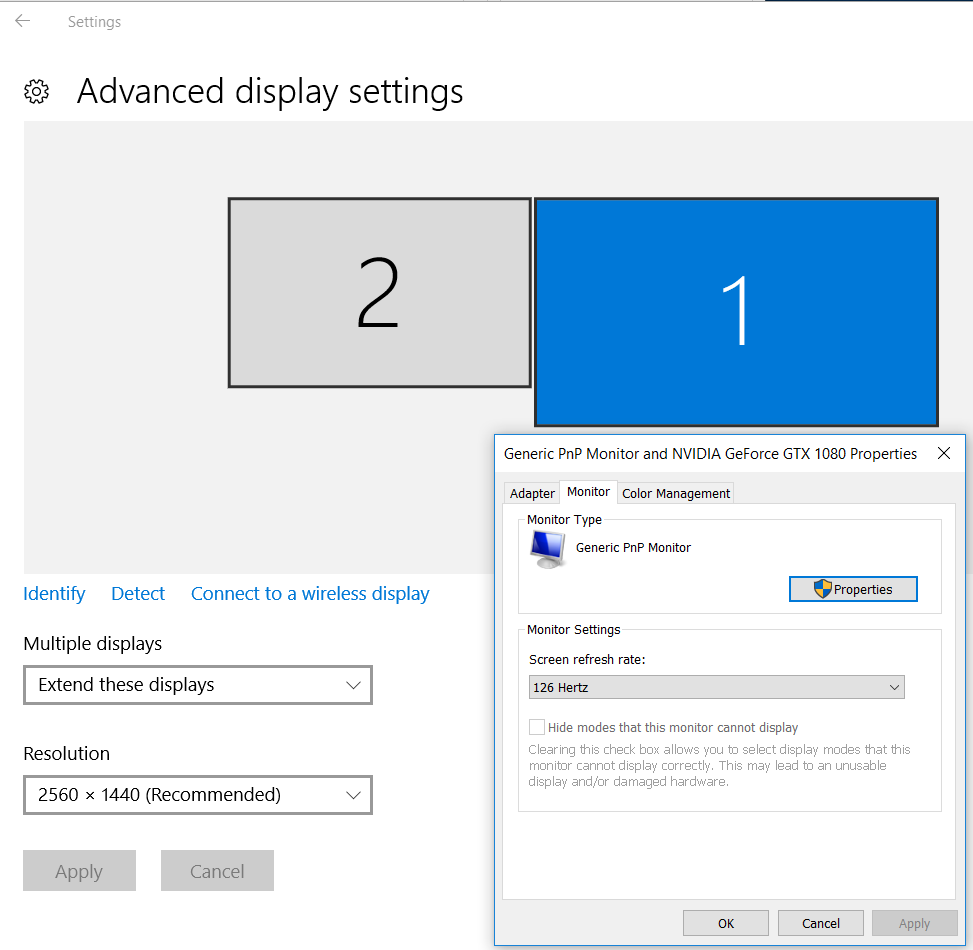Click OK in the Properties dialog
973x950 pixels.
tap(725, 923)
